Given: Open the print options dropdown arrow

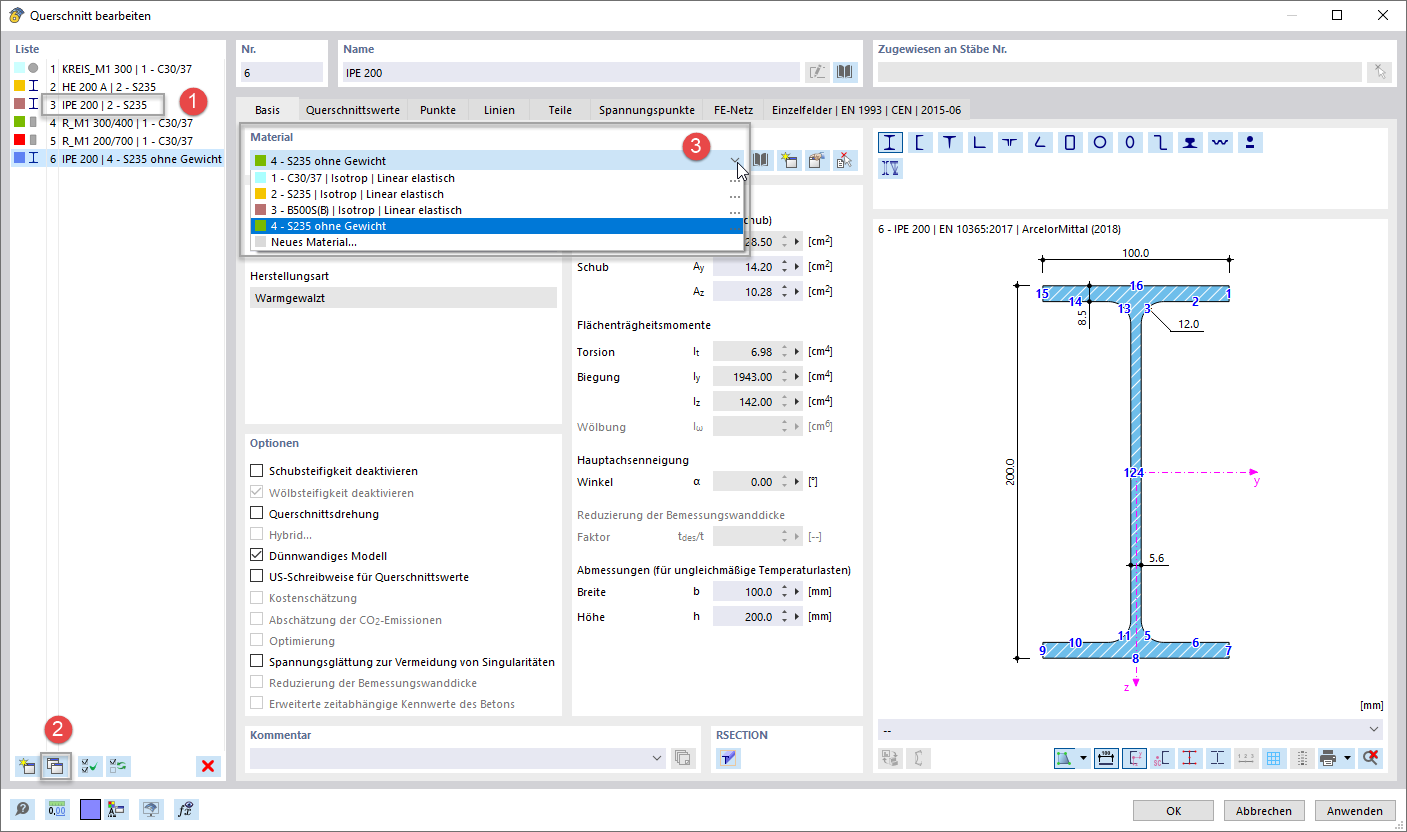Looking at the screenshot, I should pyautogui.click(x=1347, y=758).
